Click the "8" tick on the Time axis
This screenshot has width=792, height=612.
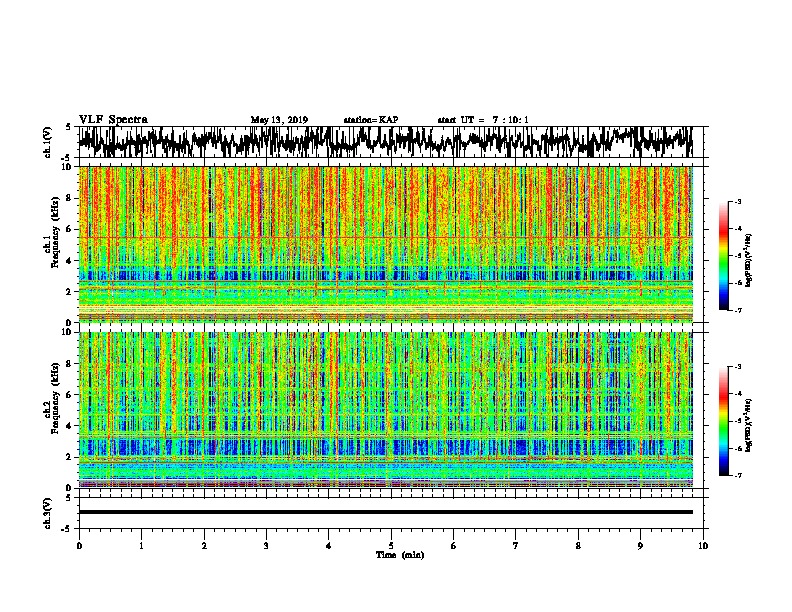click(x=578, y=546)
